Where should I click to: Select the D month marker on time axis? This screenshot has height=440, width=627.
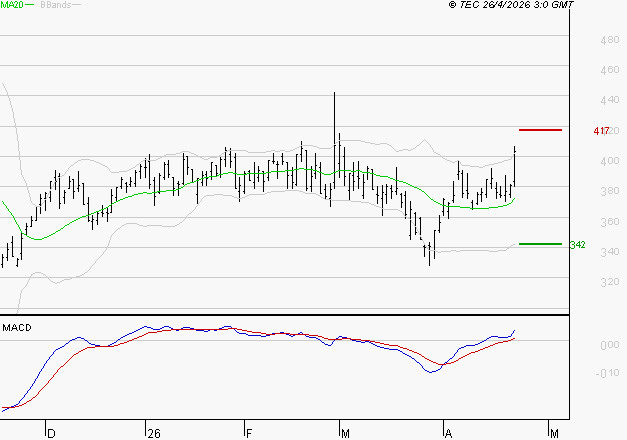51,434
